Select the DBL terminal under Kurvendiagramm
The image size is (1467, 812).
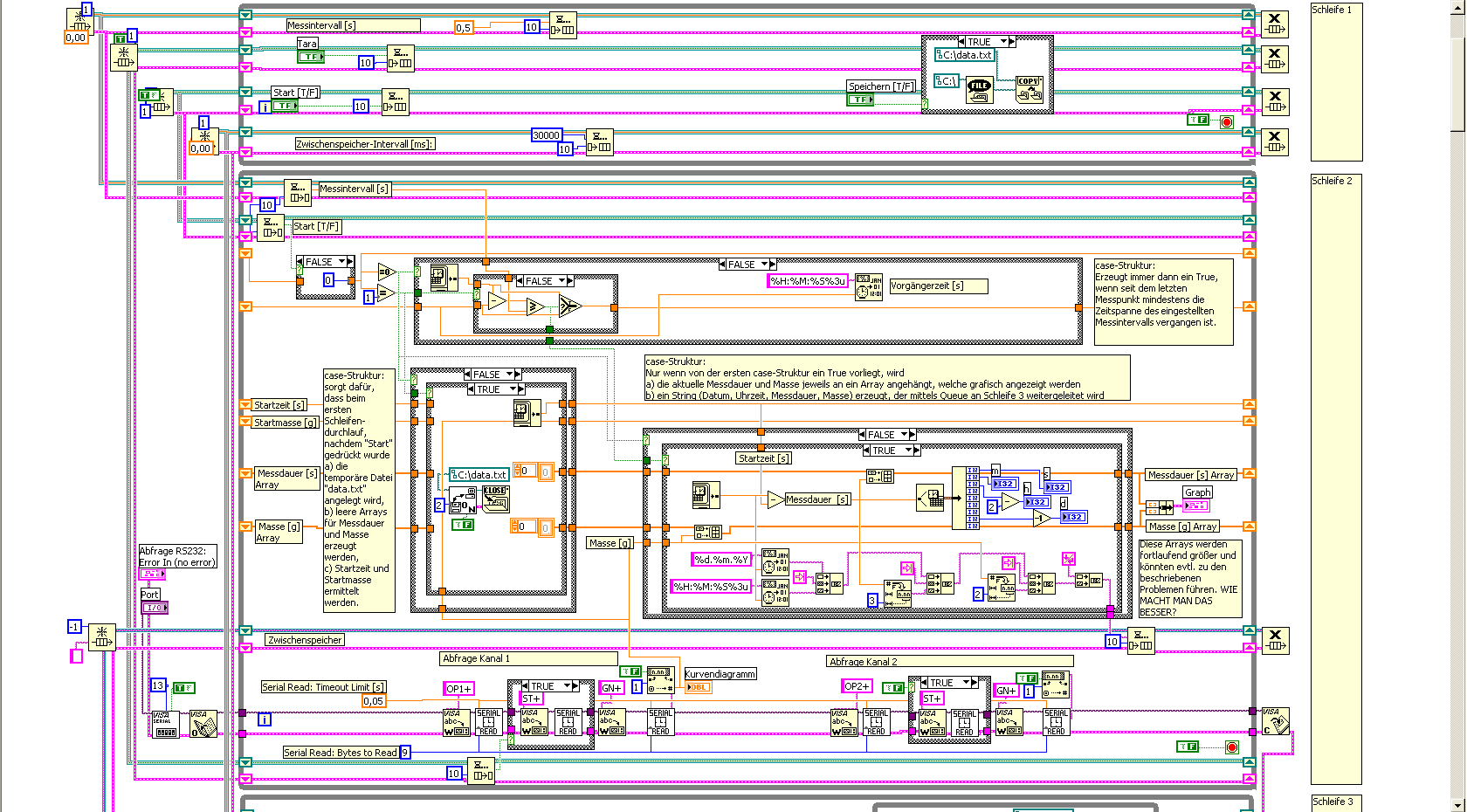[698, 687]
